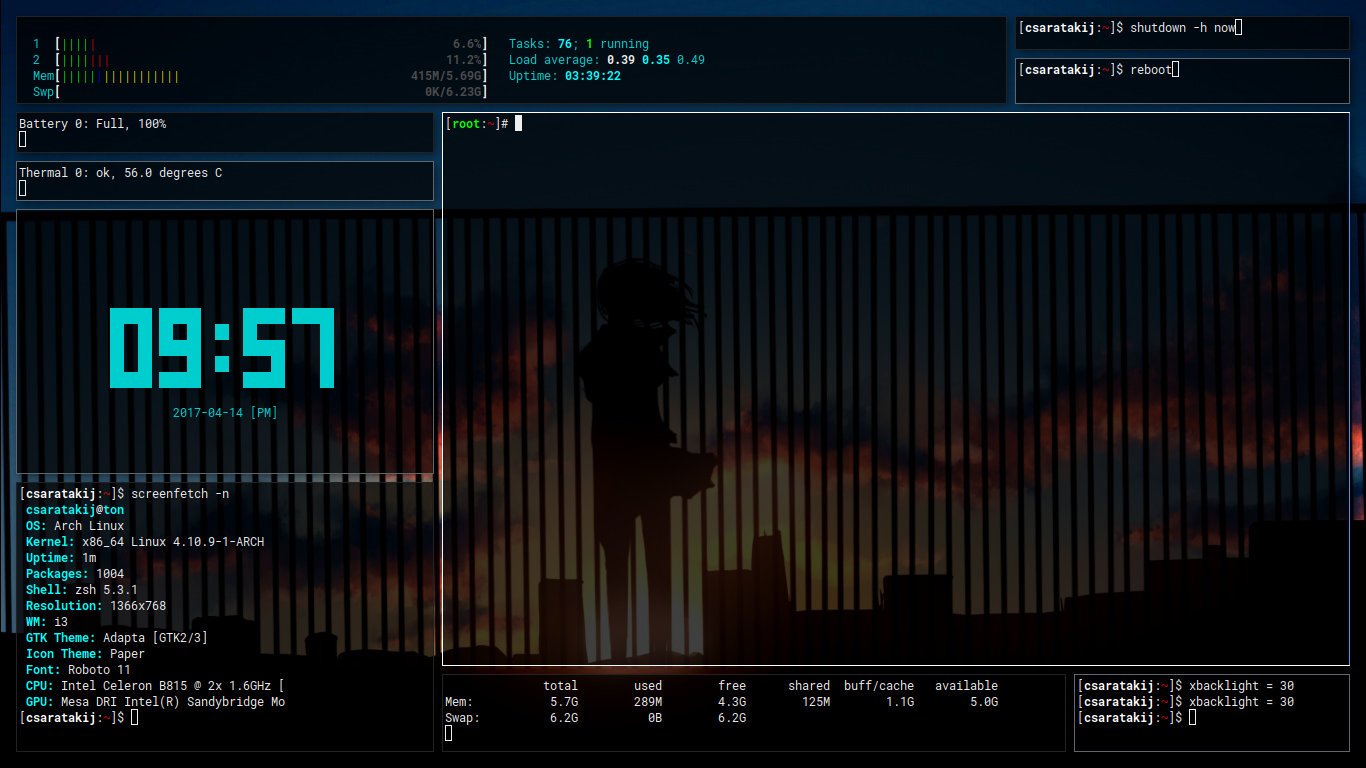Click the htop Tasks count line
The image size is (1366, 768).
[578, 44]
